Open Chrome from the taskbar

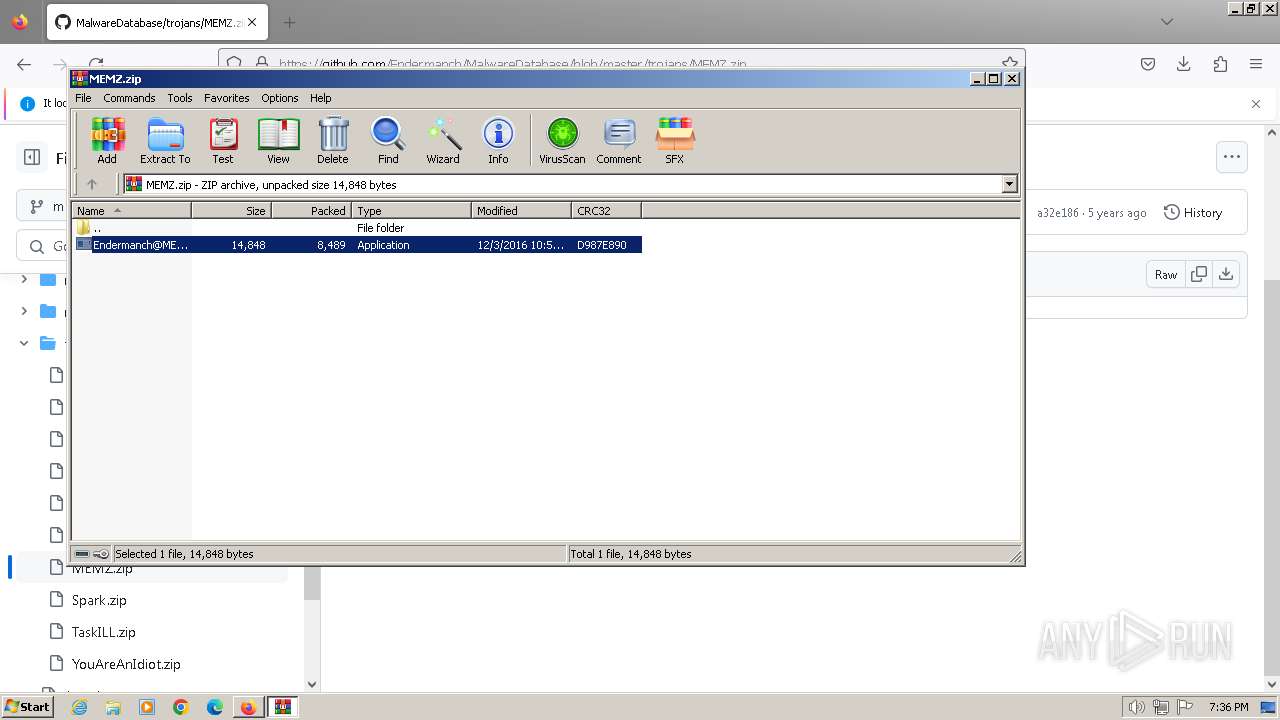click(180, 707)
